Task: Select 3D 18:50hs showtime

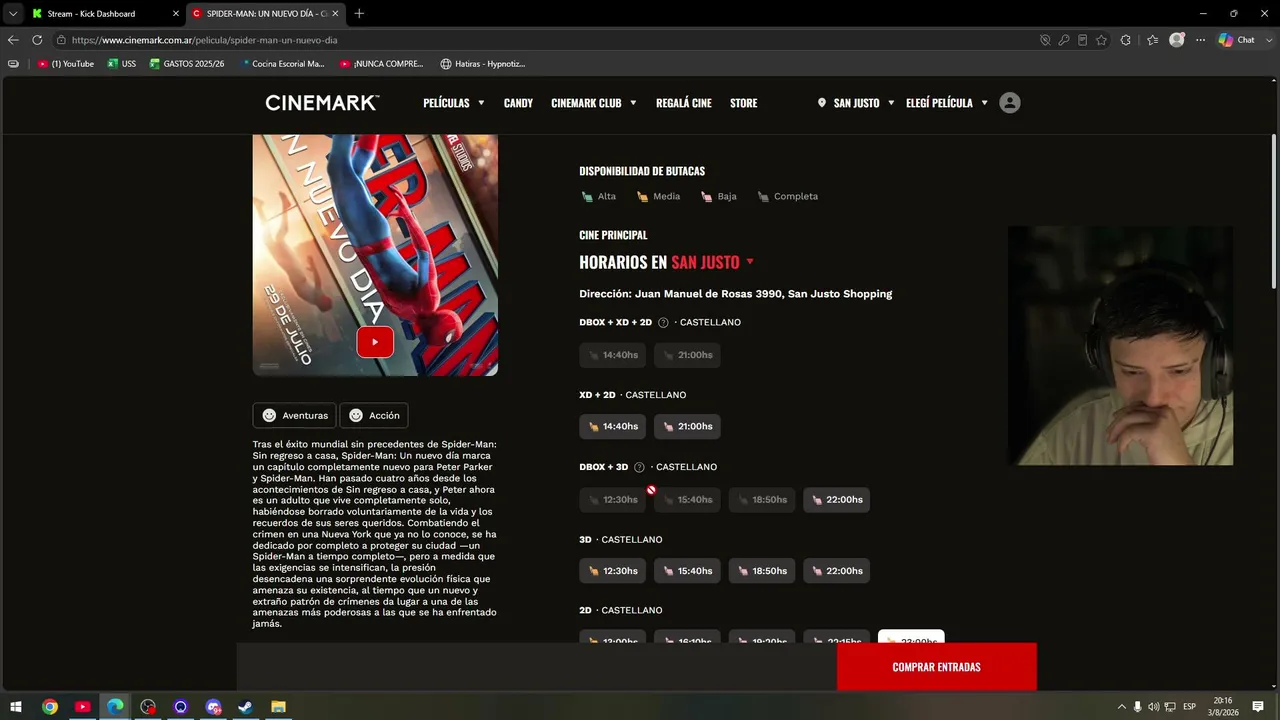Action: [762, 571]
